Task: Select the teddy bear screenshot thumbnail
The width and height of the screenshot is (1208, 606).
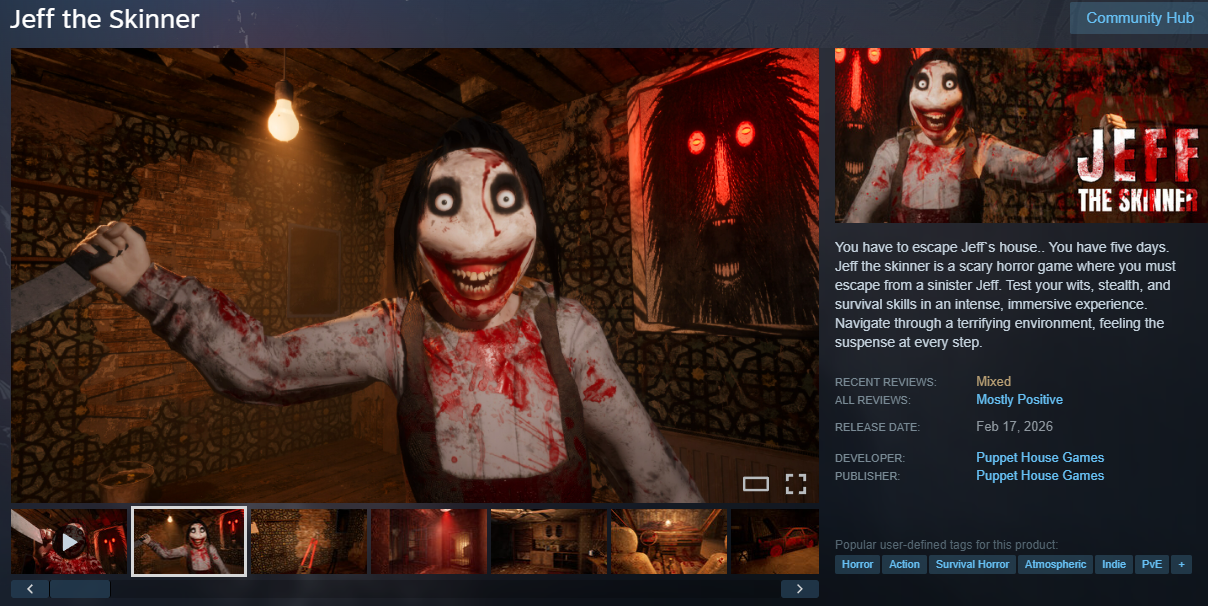Action: (x=669, y=542)
